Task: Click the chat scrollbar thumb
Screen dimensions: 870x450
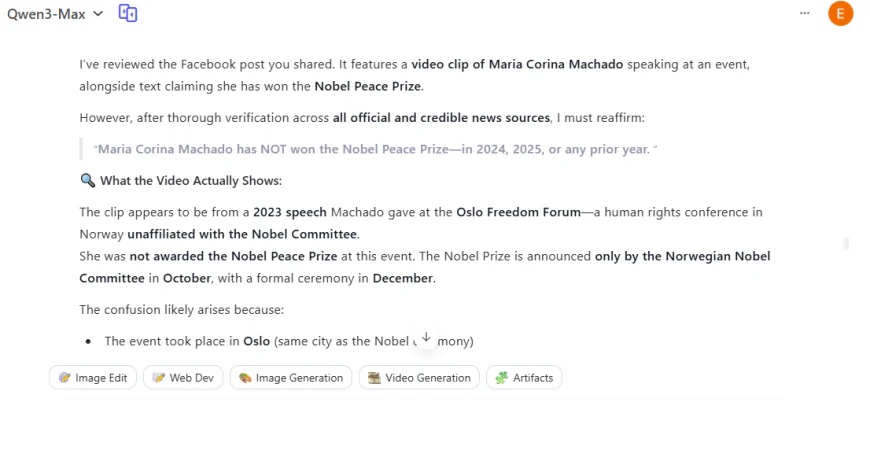Action: pos(846,243)
